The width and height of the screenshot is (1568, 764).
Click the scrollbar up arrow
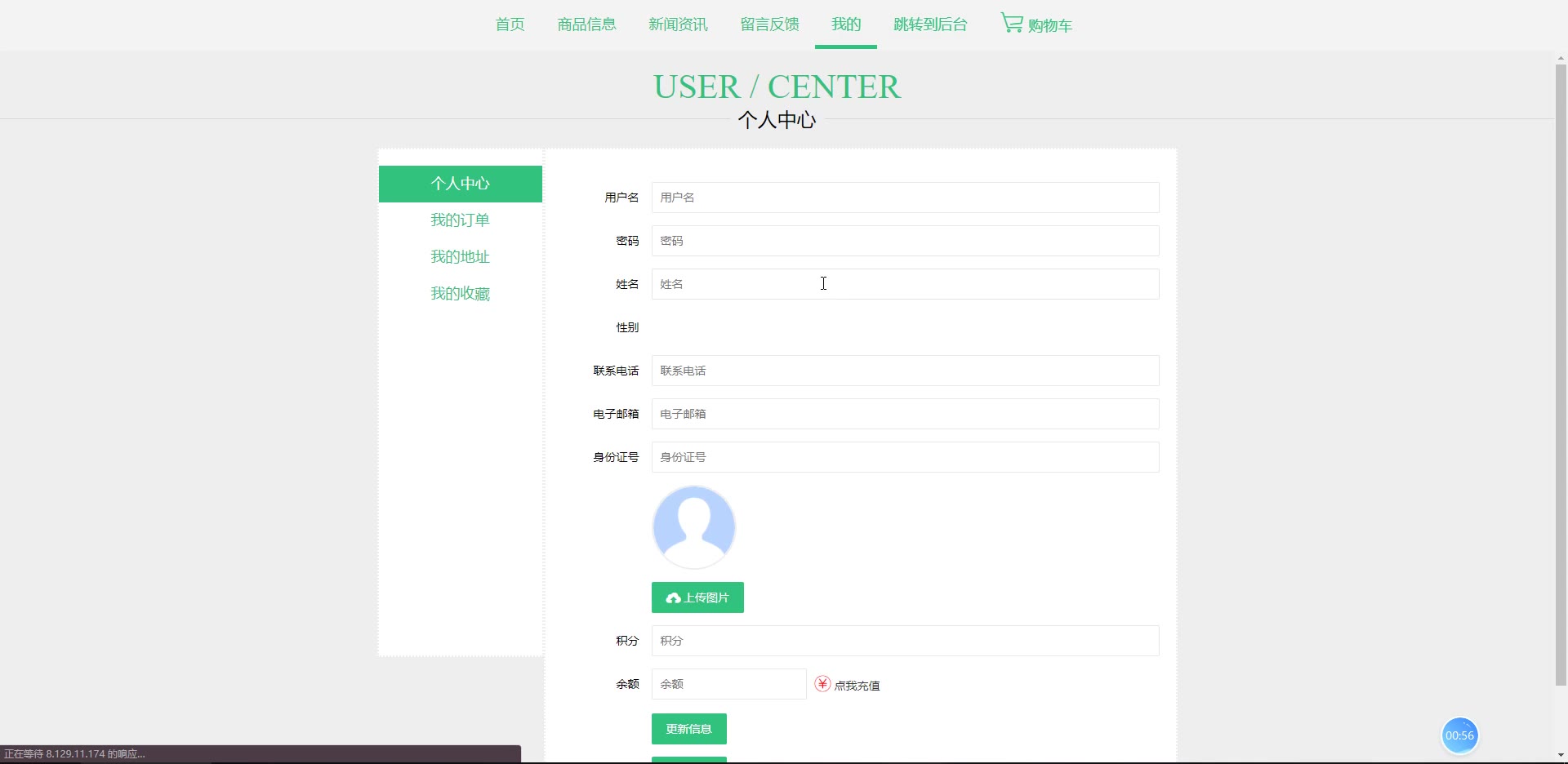tap(1561, 58)
